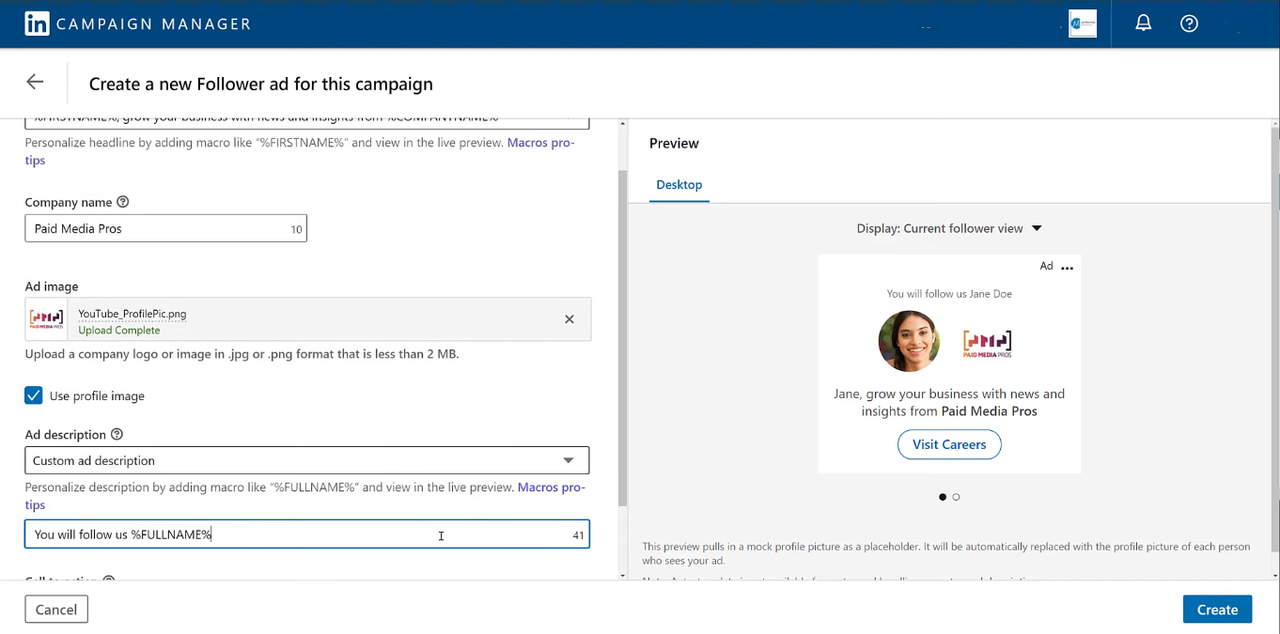Click 'You will follow us Jane Doe' preview text

coord(949,294)
